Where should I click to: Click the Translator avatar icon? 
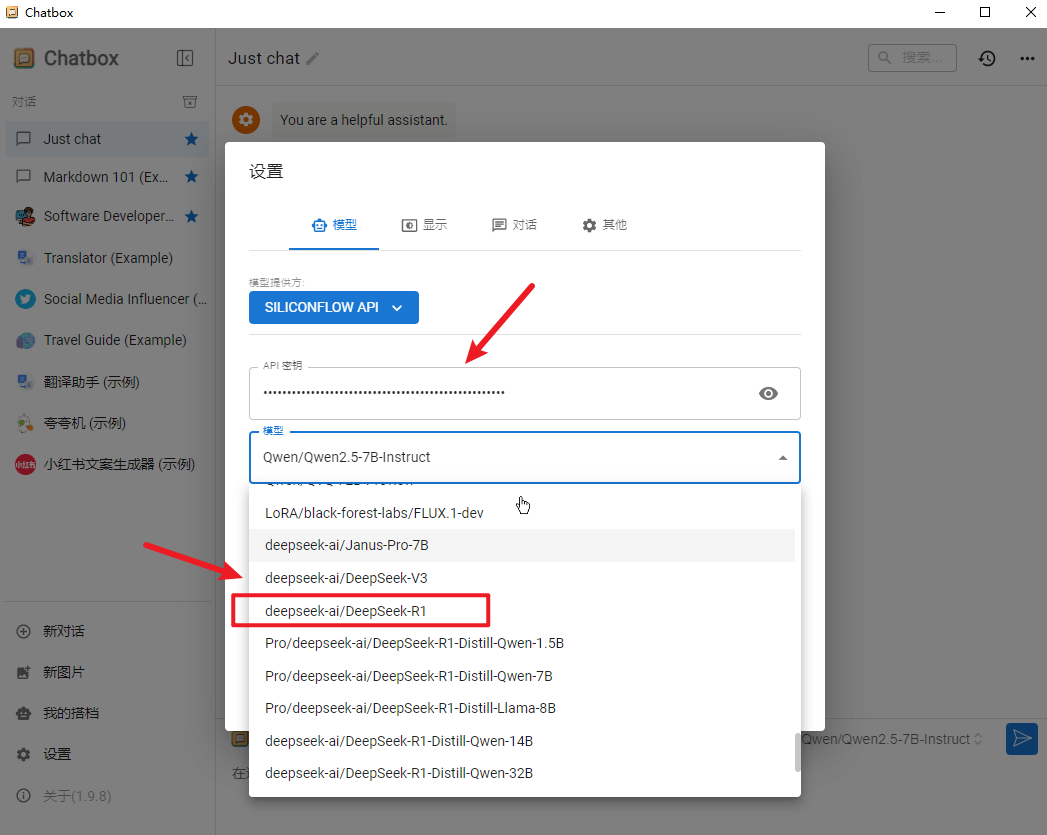pyautogui.click(x=25, y=258)
